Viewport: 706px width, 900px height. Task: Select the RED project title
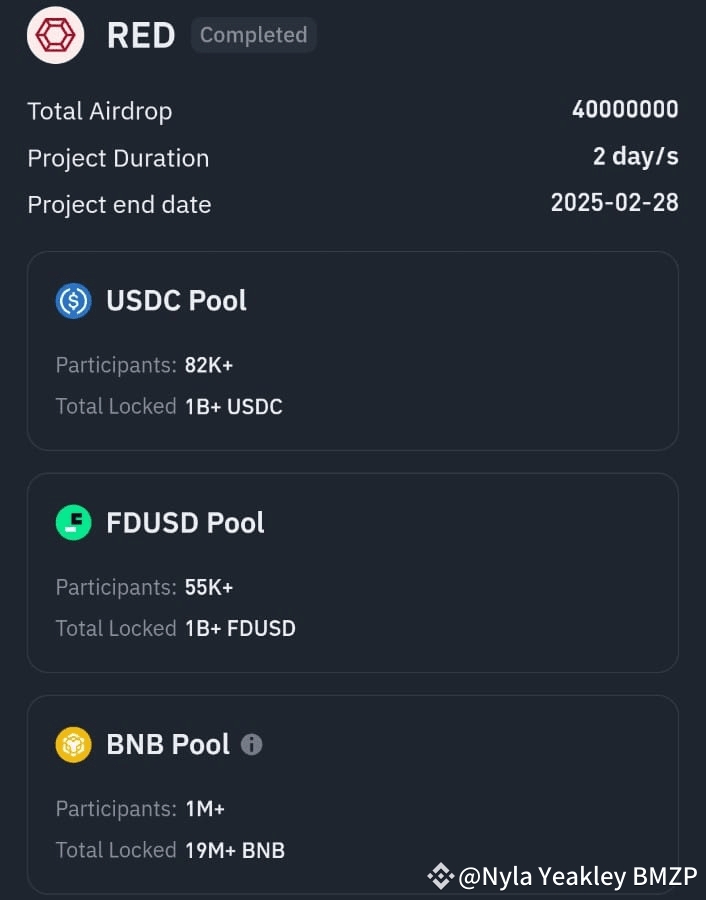click(x=140, y=35)
